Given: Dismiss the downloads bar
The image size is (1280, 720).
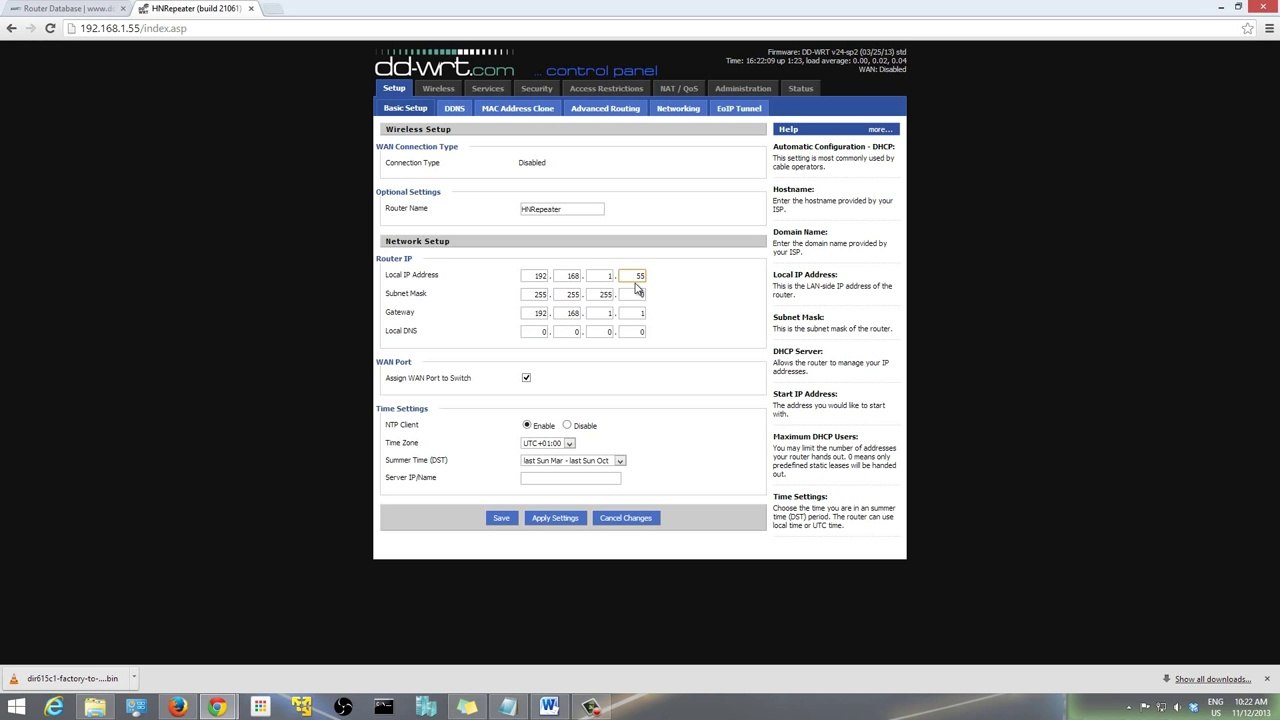Looking at the screenshot, I should coord(1266,679).
